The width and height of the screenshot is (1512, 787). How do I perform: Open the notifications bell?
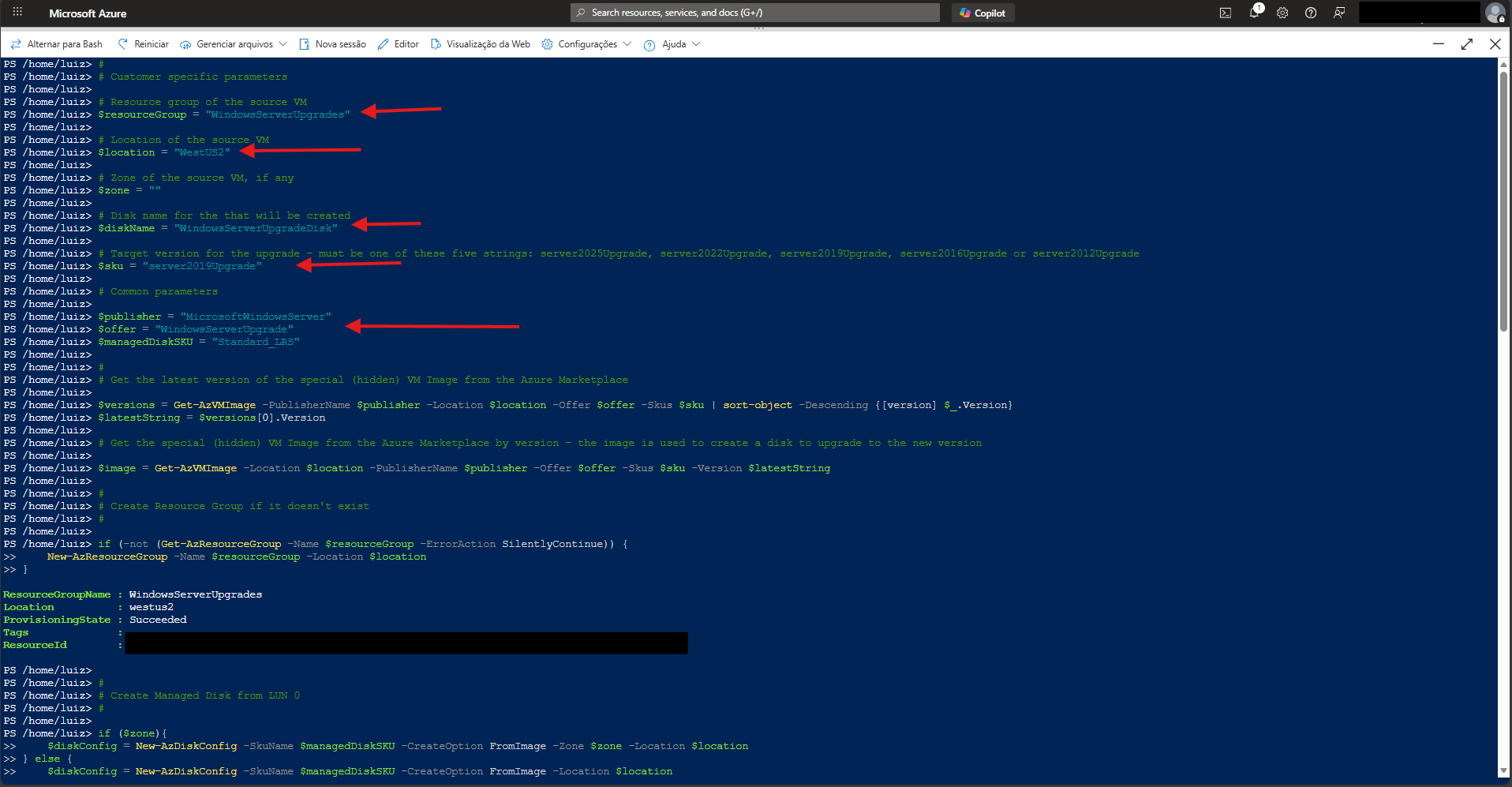pyautogui.click(x=1254, y=13)
